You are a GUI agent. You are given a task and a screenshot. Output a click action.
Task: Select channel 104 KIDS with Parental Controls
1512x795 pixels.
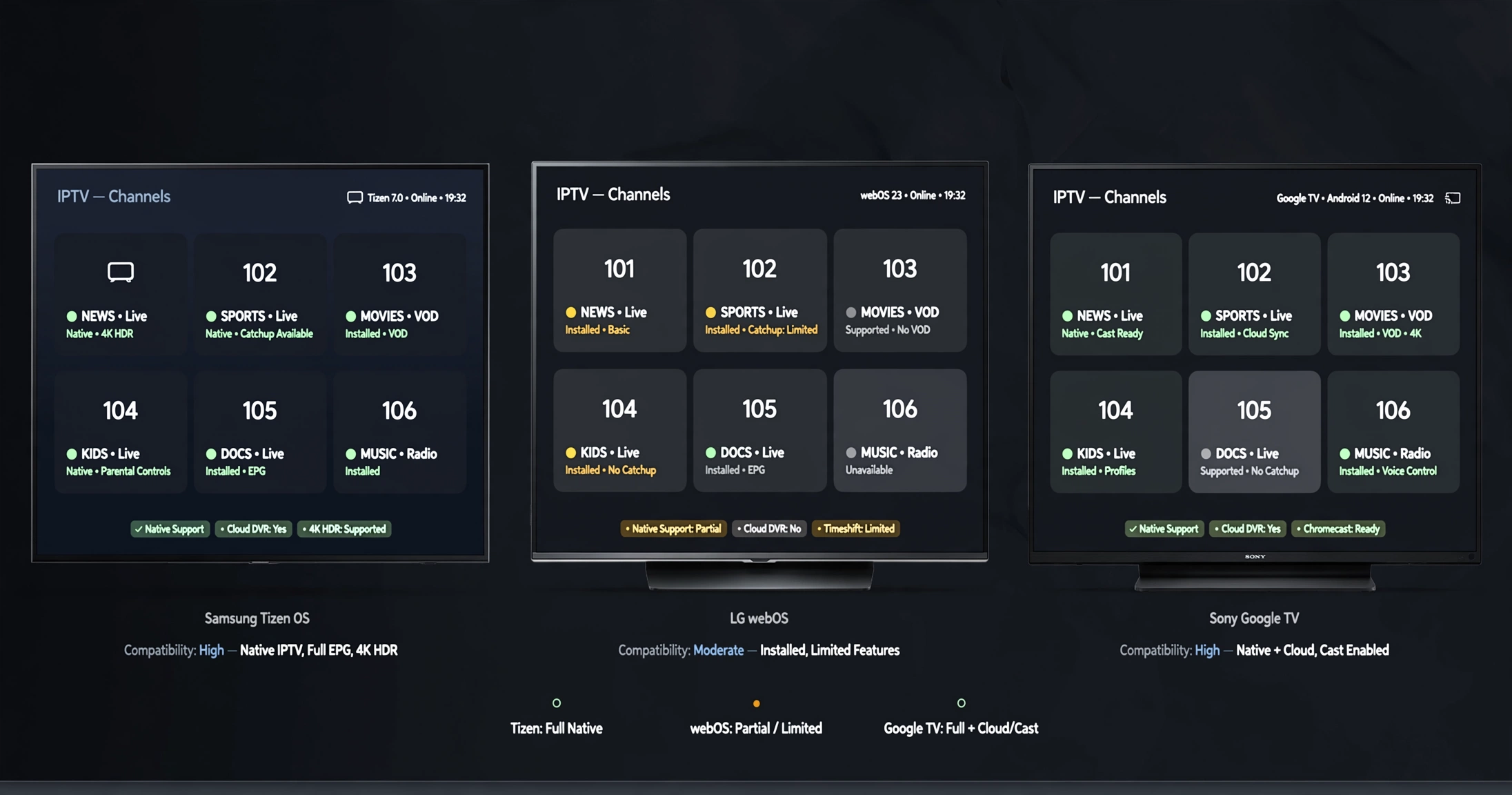pos(121,432)
